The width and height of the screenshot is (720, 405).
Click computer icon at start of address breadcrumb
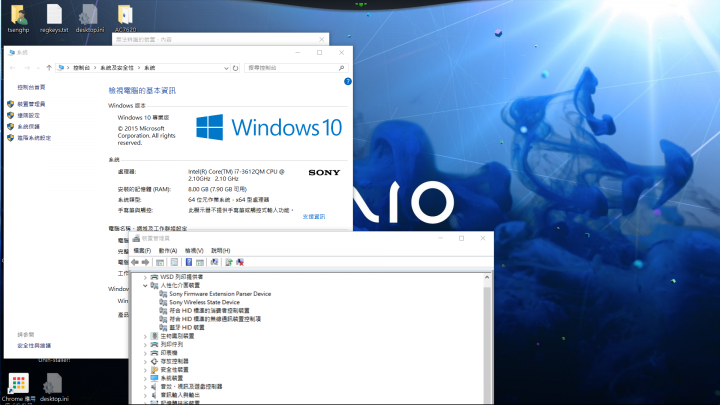[x=61, y=68]
